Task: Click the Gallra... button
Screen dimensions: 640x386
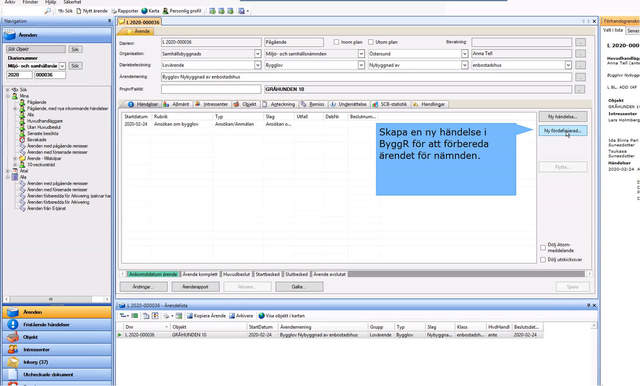Action: [299, 287]
